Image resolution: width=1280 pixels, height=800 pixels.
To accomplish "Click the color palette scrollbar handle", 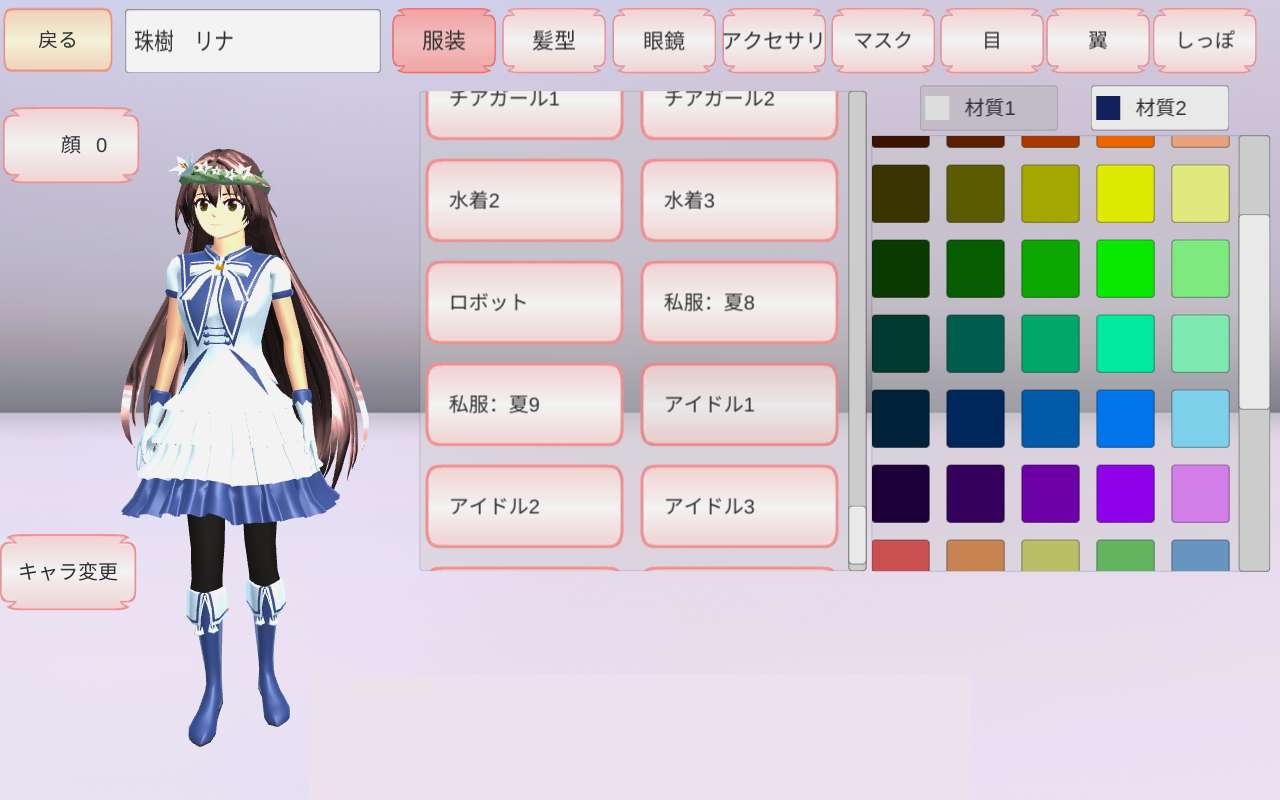I will pos(1254,311).
